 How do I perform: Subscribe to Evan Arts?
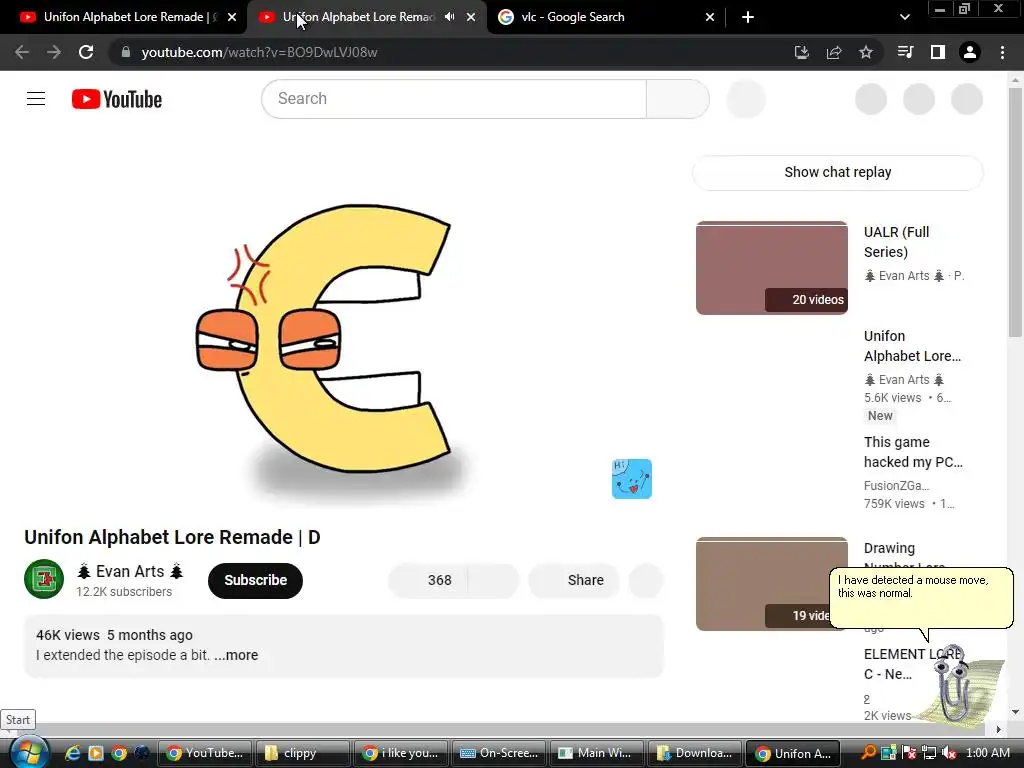[255, 581]
